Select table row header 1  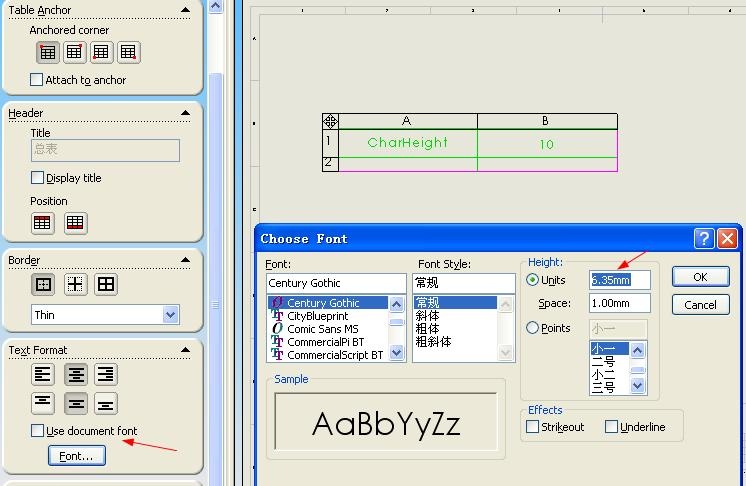(330, 143)
